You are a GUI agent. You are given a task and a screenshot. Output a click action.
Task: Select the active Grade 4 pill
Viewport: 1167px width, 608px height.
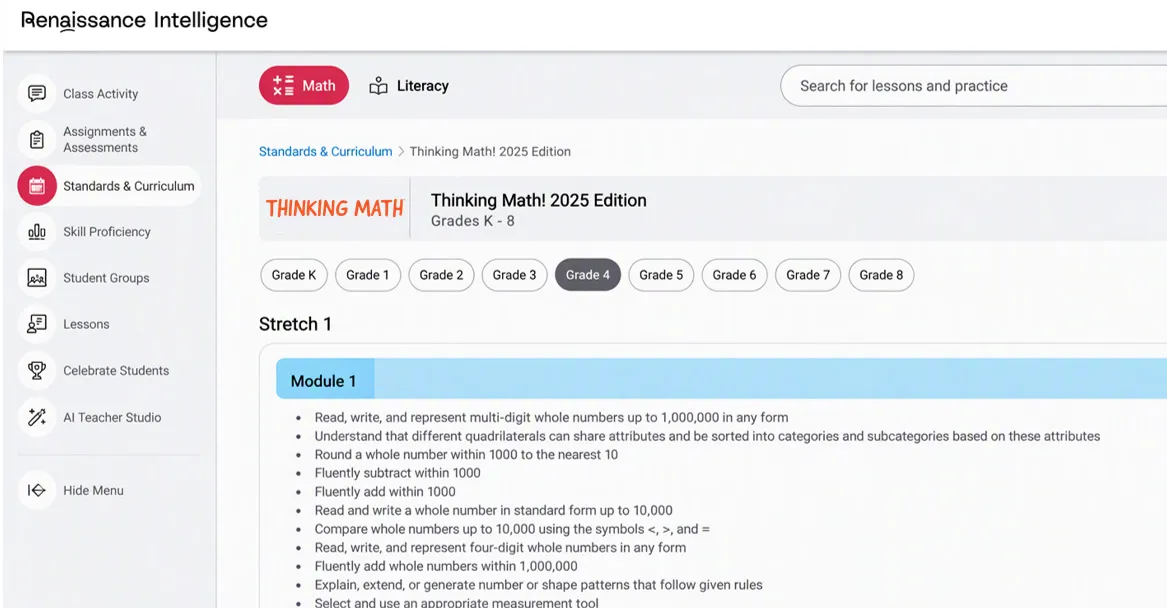coord(588,275)
